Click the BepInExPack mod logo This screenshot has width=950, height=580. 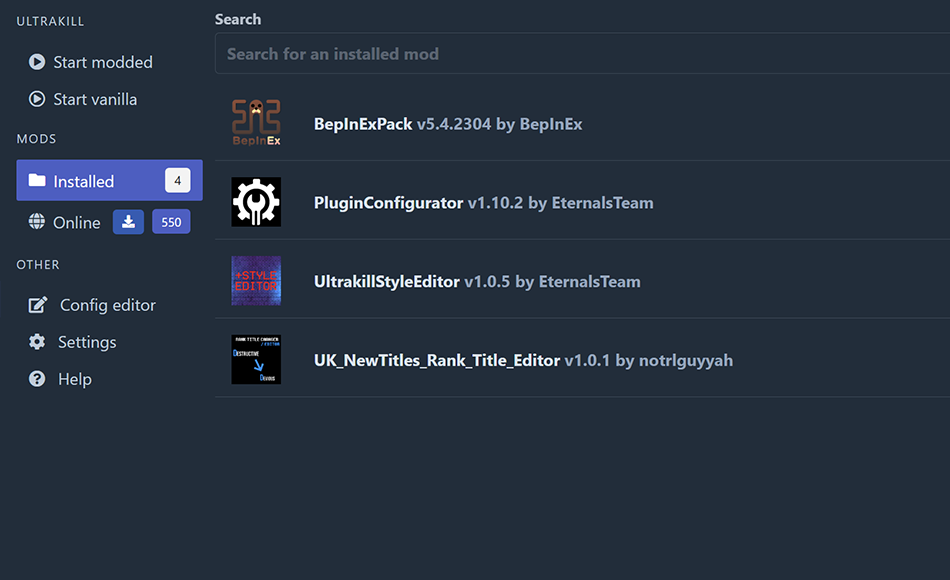256,123
